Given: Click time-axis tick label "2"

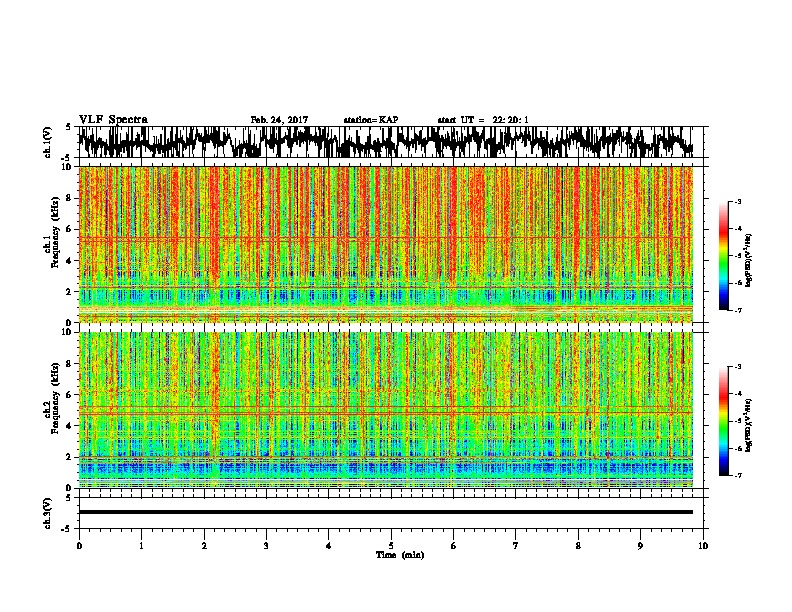Looking at the screenshot, I should [204, 546].
